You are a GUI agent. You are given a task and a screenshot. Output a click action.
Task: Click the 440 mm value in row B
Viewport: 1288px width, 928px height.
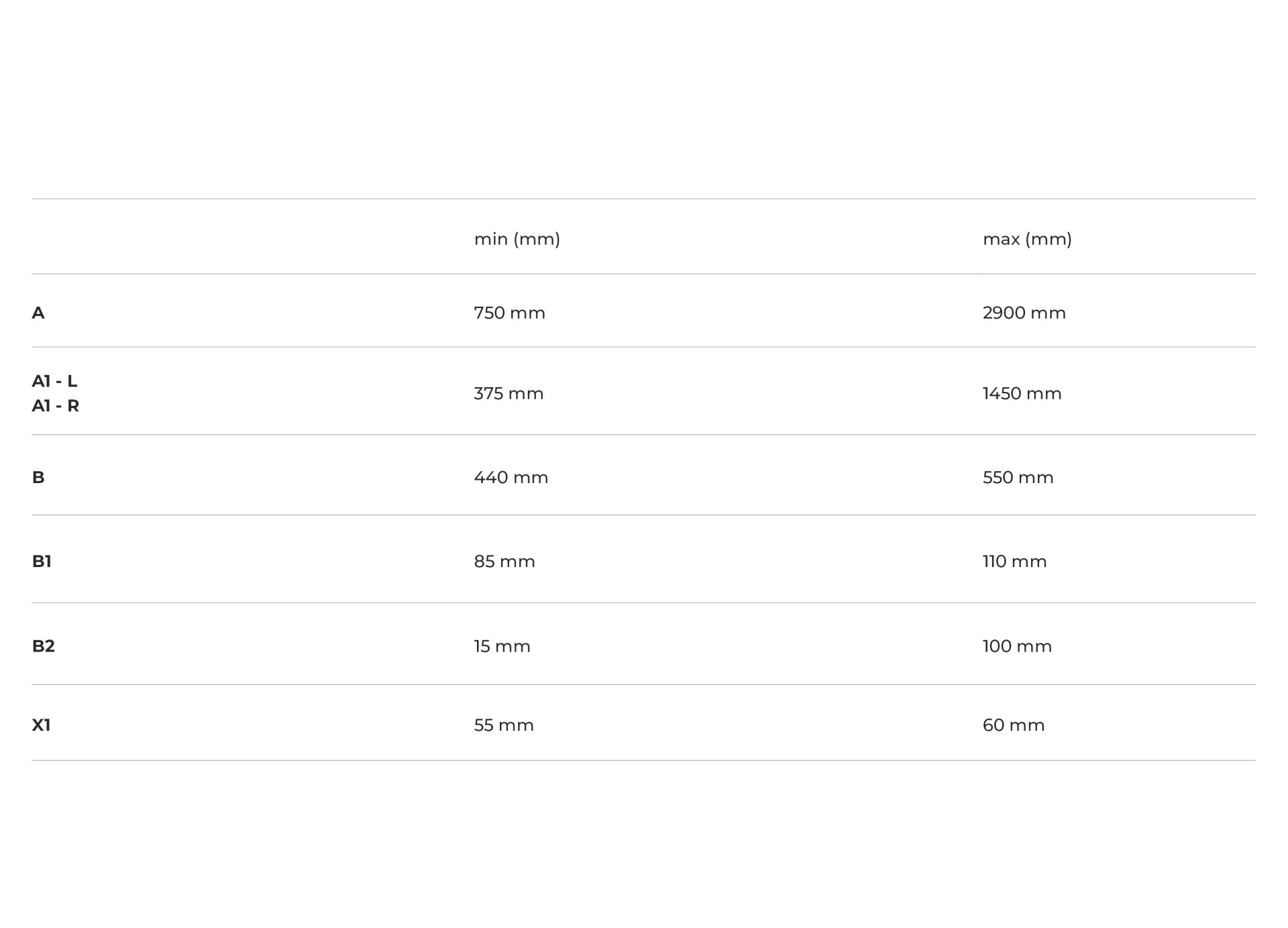pyautogui.click(x=511, y=477)
